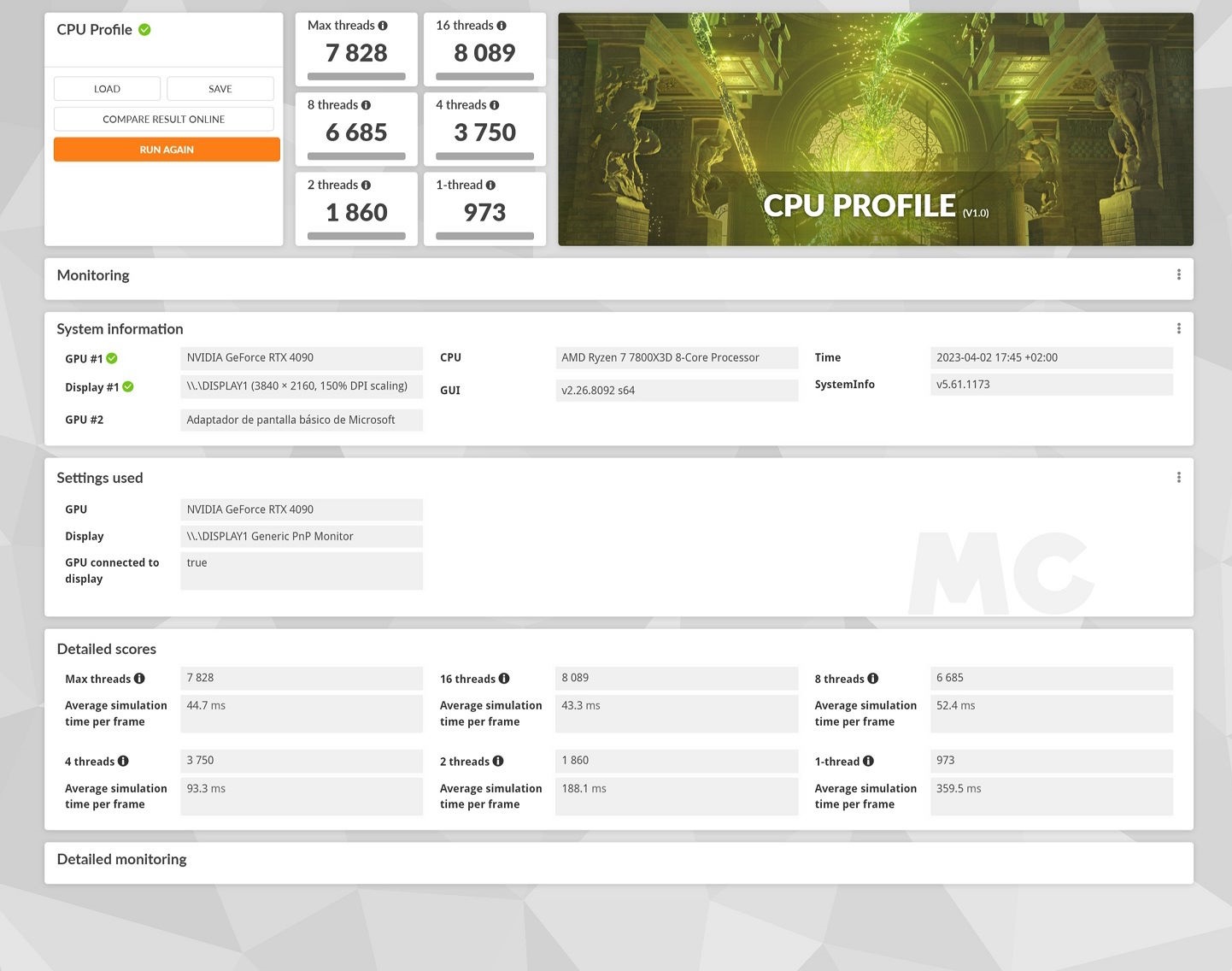Open Settings used three-dot options menu

click(x=1178, y=477)
